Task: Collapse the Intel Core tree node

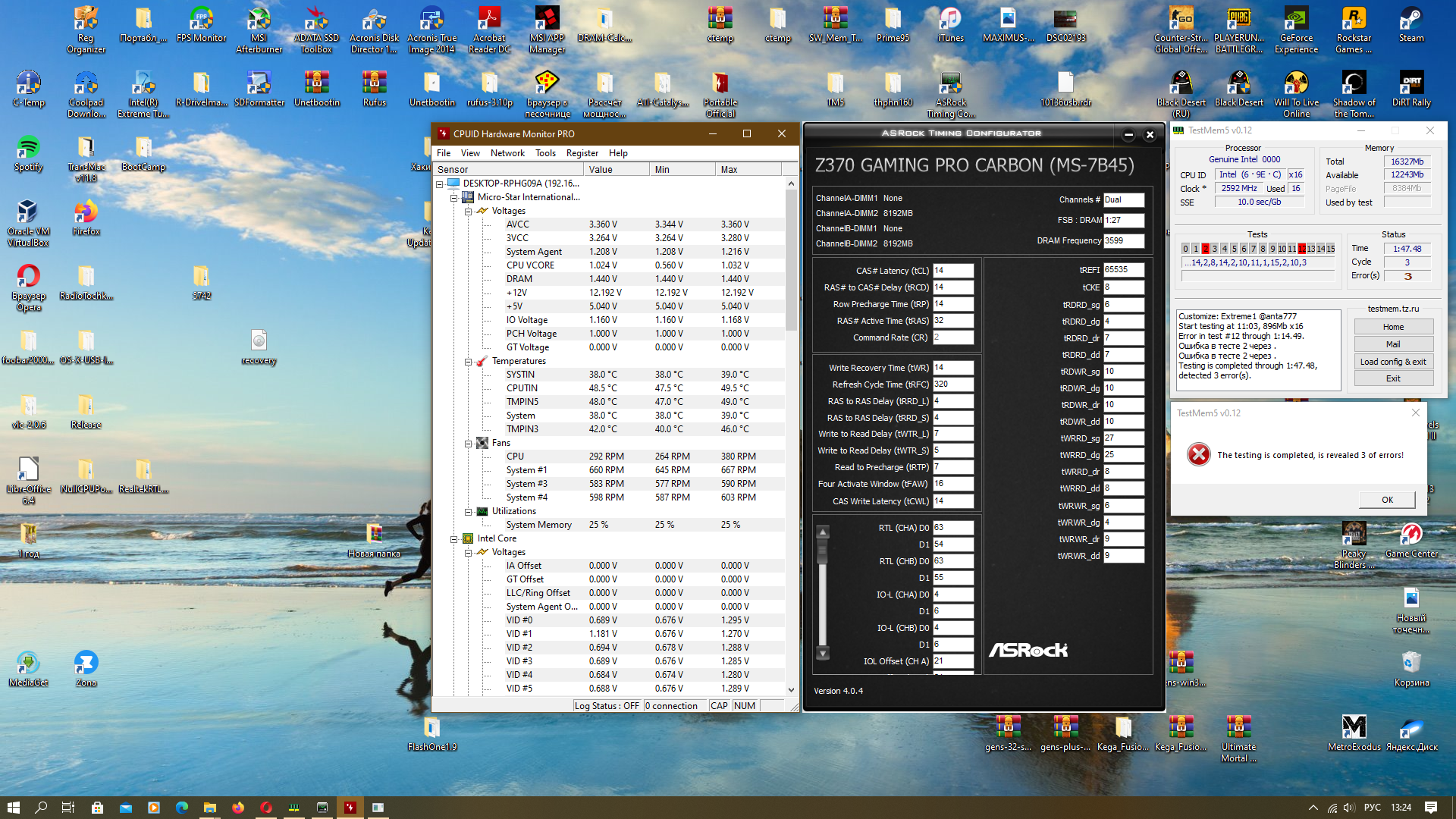Action: click(454, 539)
